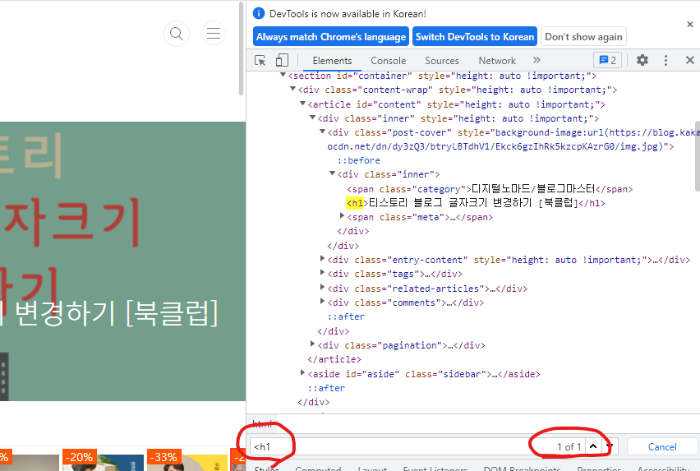Open the issues counter showing 2
Screen dimensions: 700x471
pos(608,61)
